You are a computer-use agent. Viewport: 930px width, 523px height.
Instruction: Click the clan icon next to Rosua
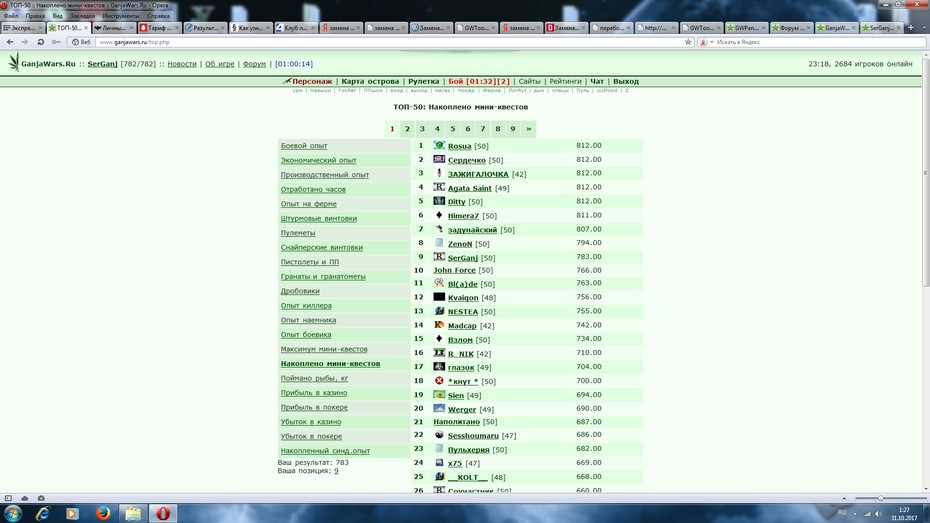[x=439, y=145]
